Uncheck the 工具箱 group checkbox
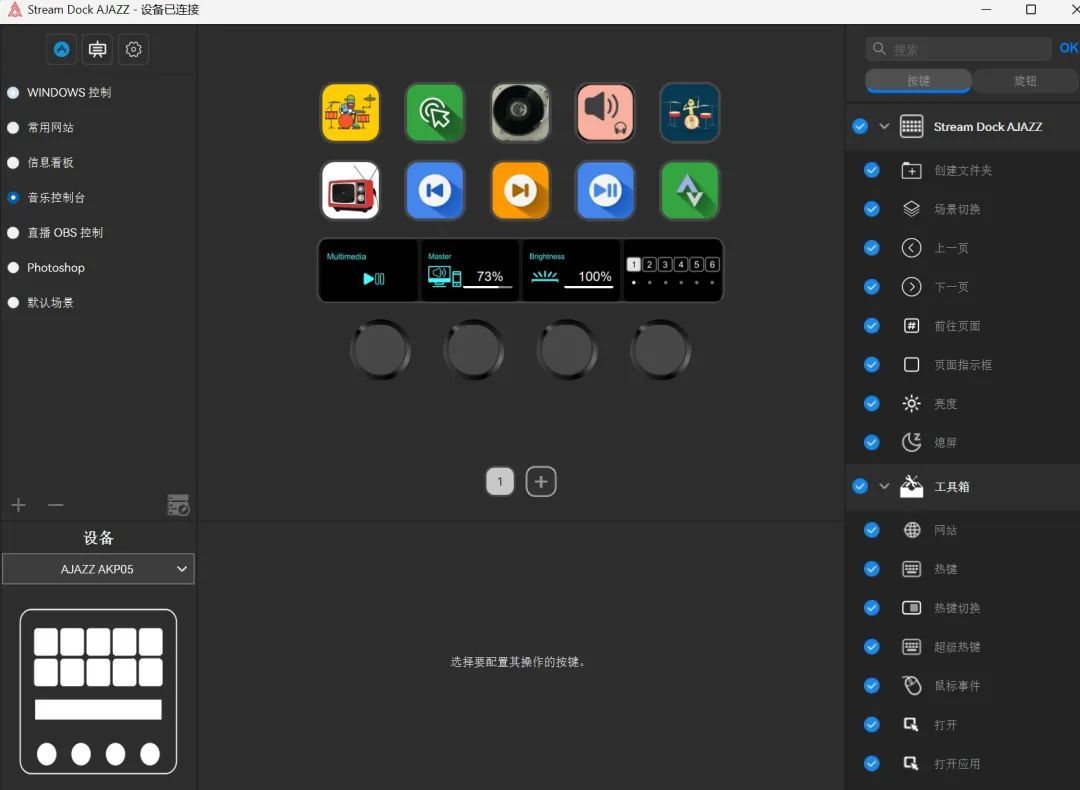Image resolution: width=1080 pixels, height=790 pixels. 860,486
